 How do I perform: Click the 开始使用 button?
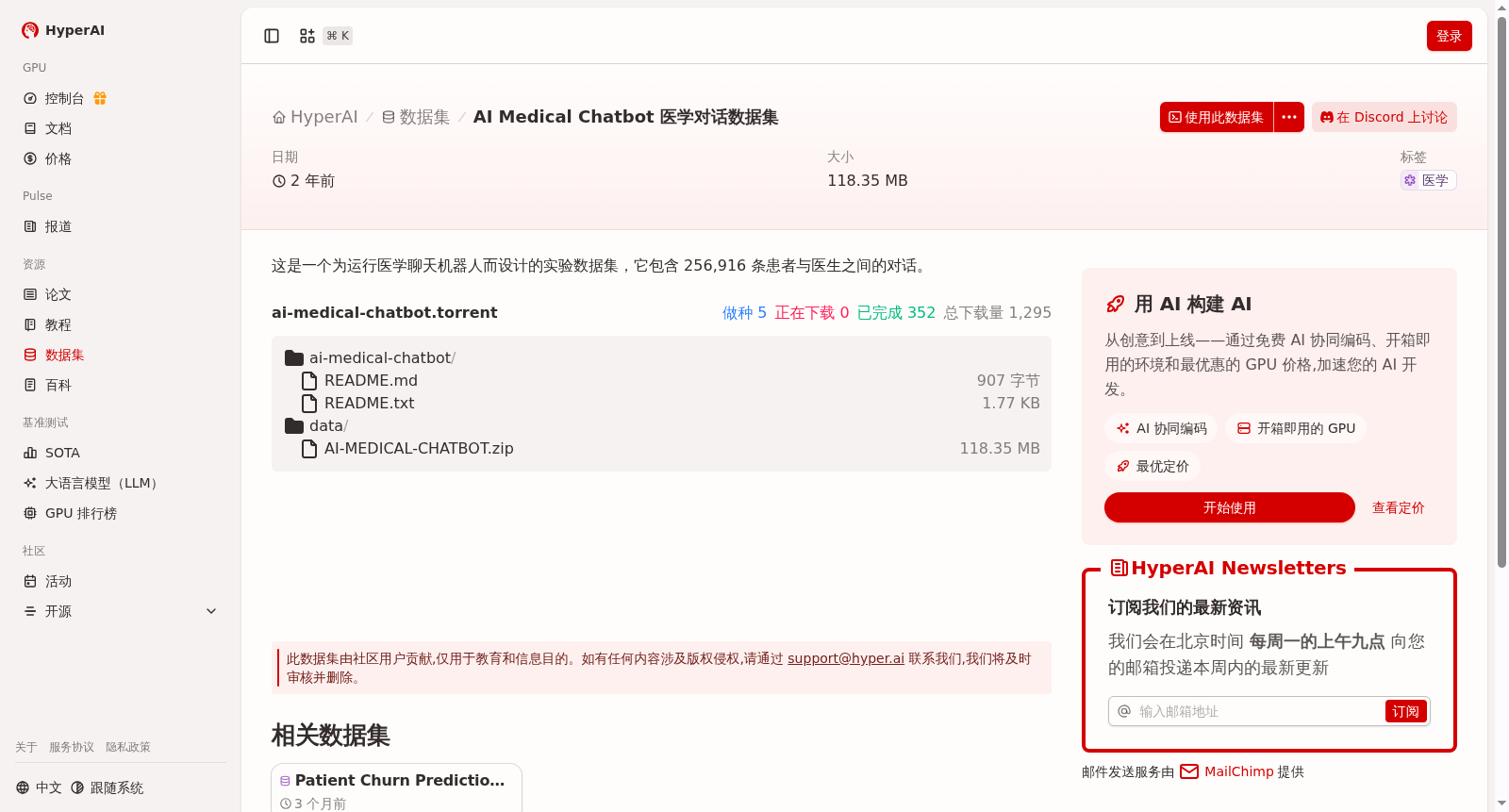1230,507
